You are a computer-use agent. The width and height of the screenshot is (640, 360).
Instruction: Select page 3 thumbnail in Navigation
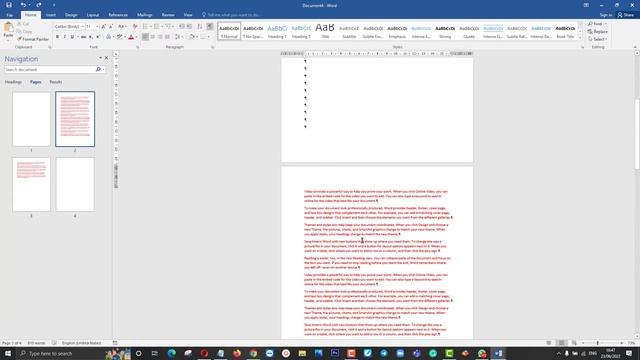point(31,184)
